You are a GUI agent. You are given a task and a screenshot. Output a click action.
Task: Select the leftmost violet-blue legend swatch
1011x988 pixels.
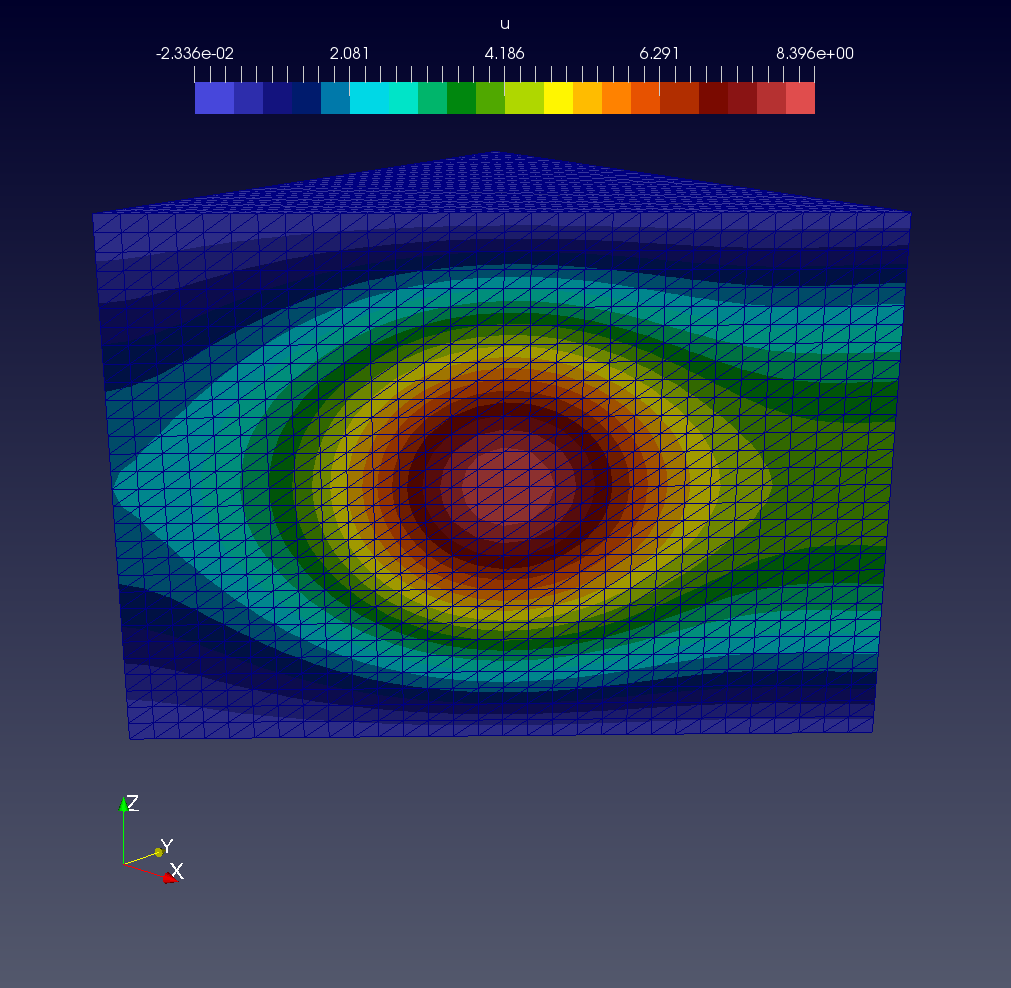[214, 98]
